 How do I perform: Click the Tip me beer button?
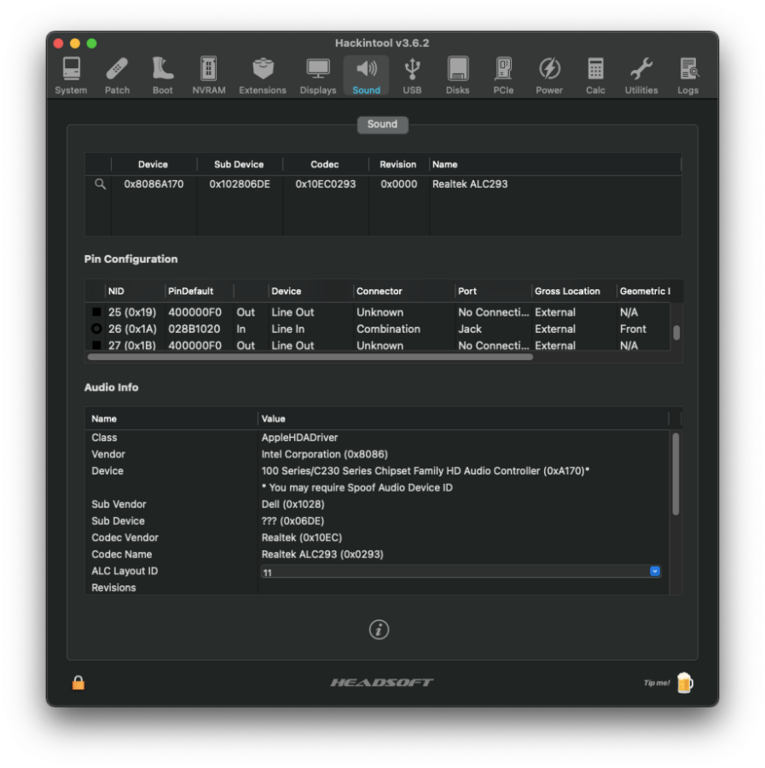(x=684, y=683)
